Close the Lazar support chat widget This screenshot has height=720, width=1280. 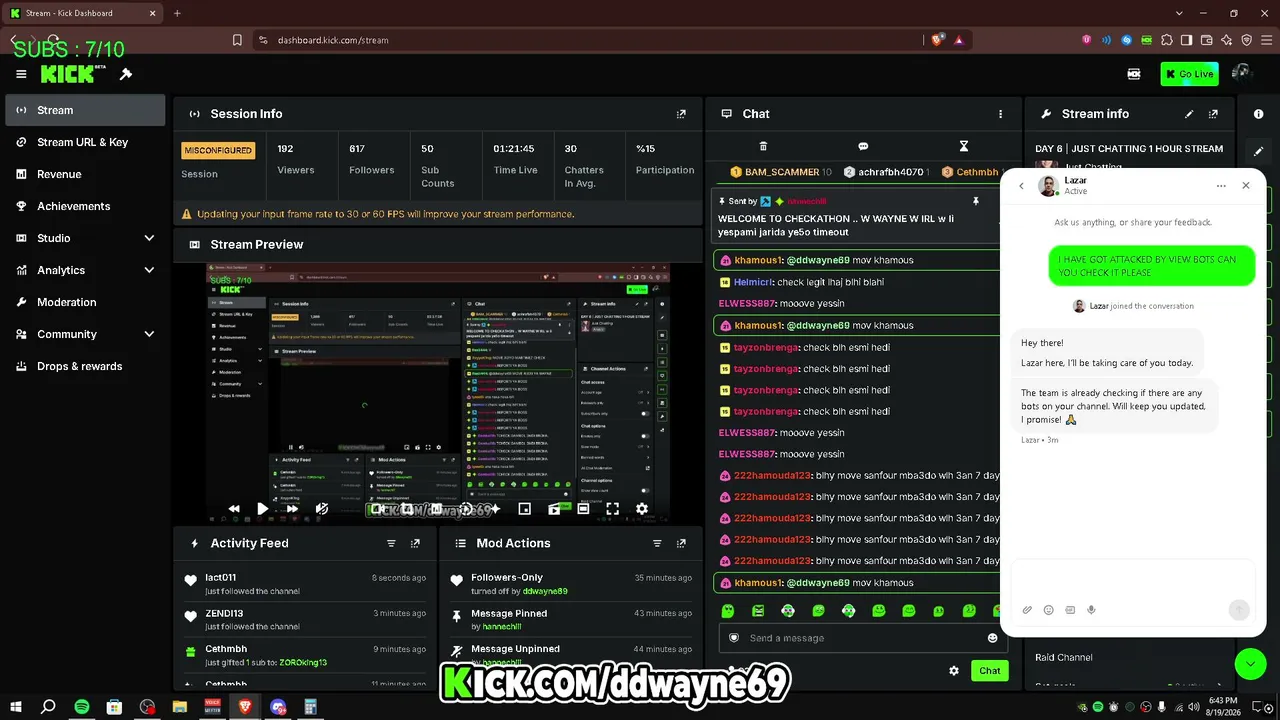tap(1246, 186)
